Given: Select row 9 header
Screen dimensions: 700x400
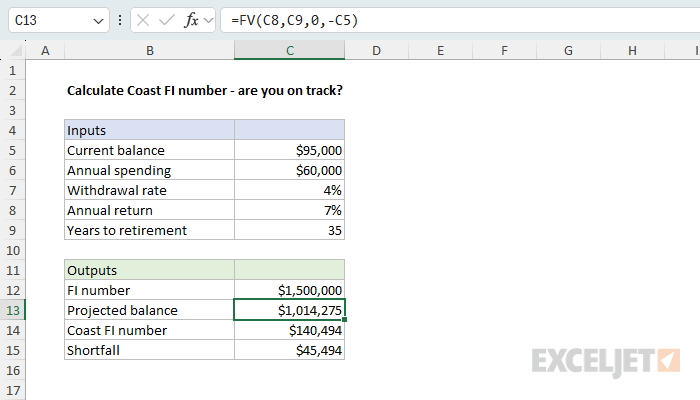Looking at the screenshot, I should pyautogui.click(x=12, y=230).
